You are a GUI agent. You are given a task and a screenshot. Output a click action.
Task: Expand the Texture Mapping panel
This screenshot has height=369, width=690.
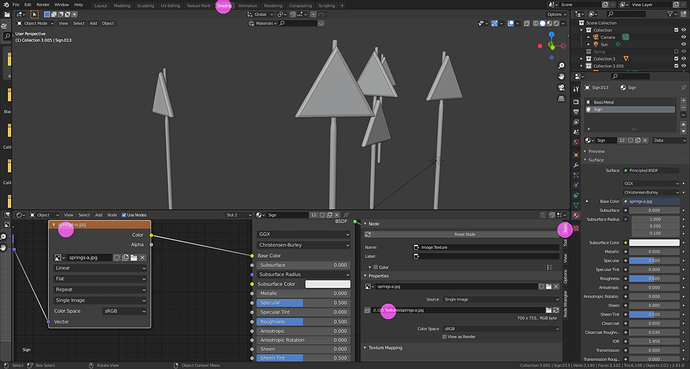pos(385,348)
